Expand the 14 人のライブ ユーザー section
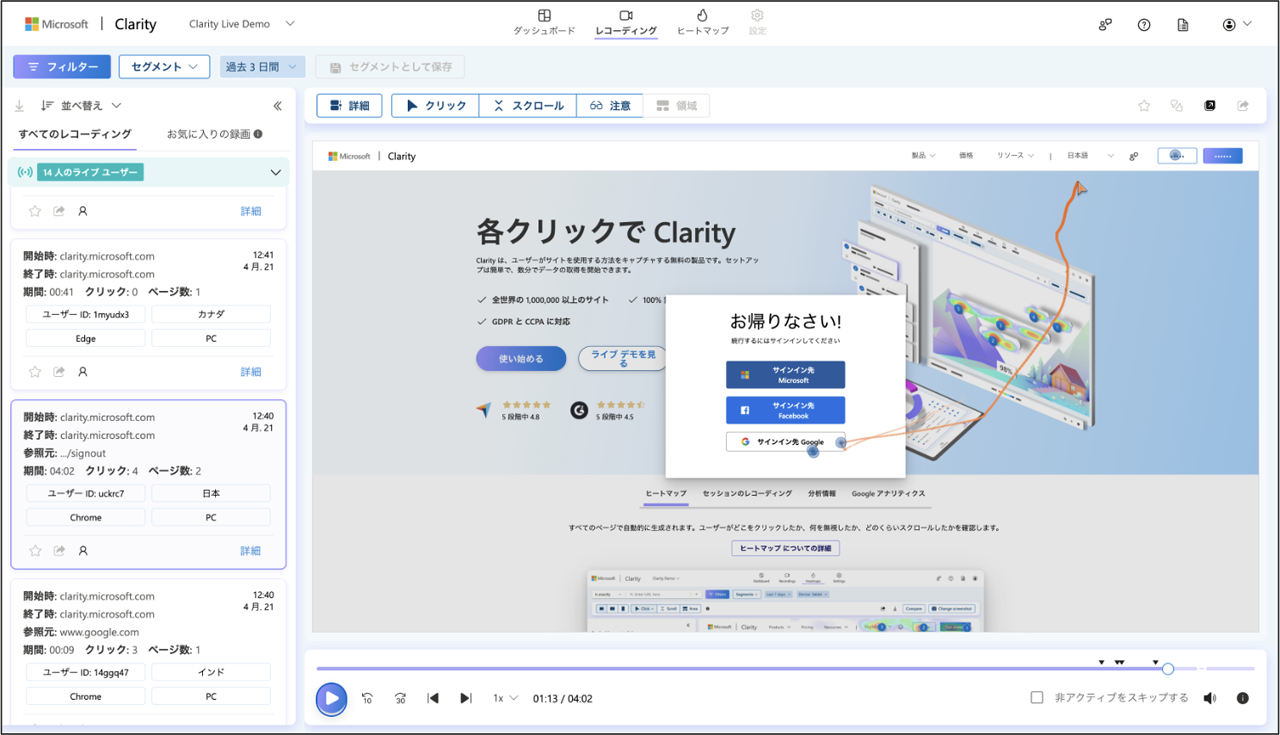This screenshot has height=735, width=1280. click(276, 173)
